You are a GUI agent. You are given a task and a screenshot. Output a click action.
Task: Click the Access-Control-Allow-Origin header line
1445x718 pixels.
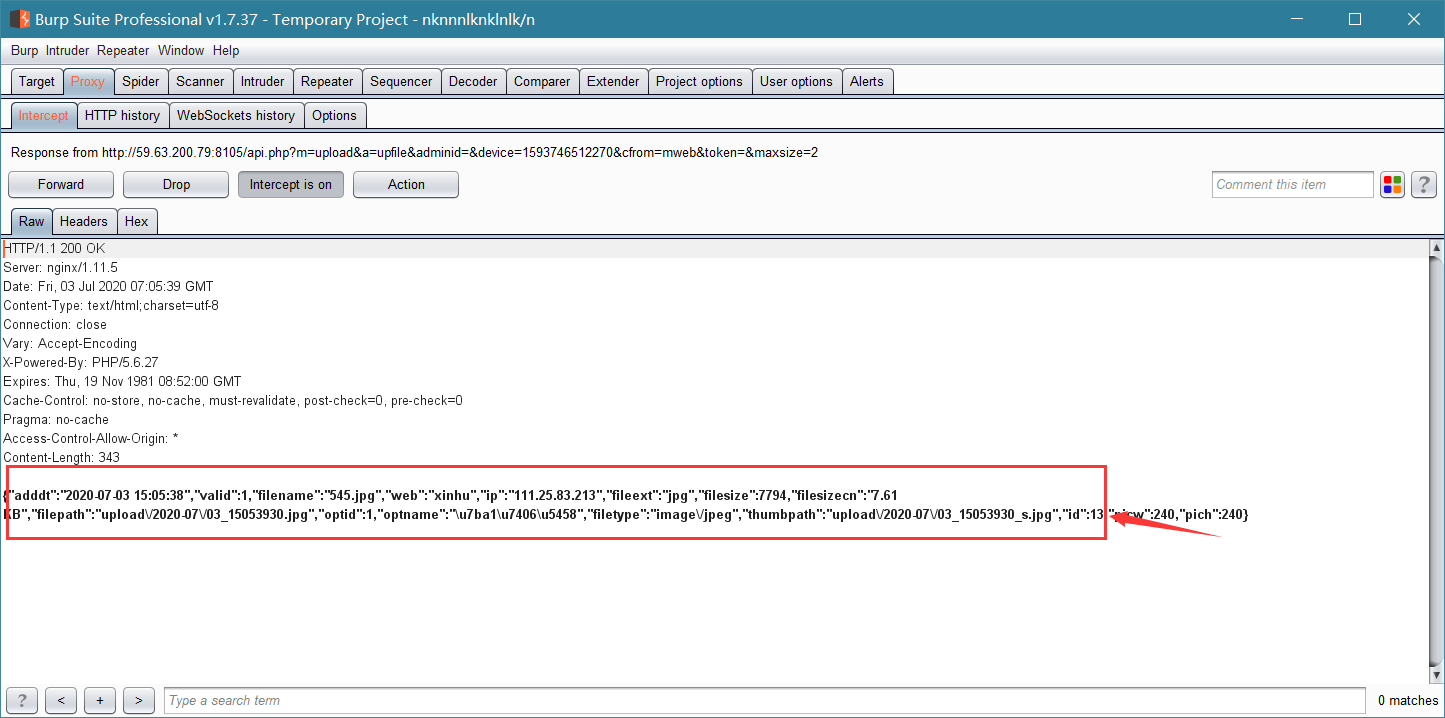click(91, 438)
